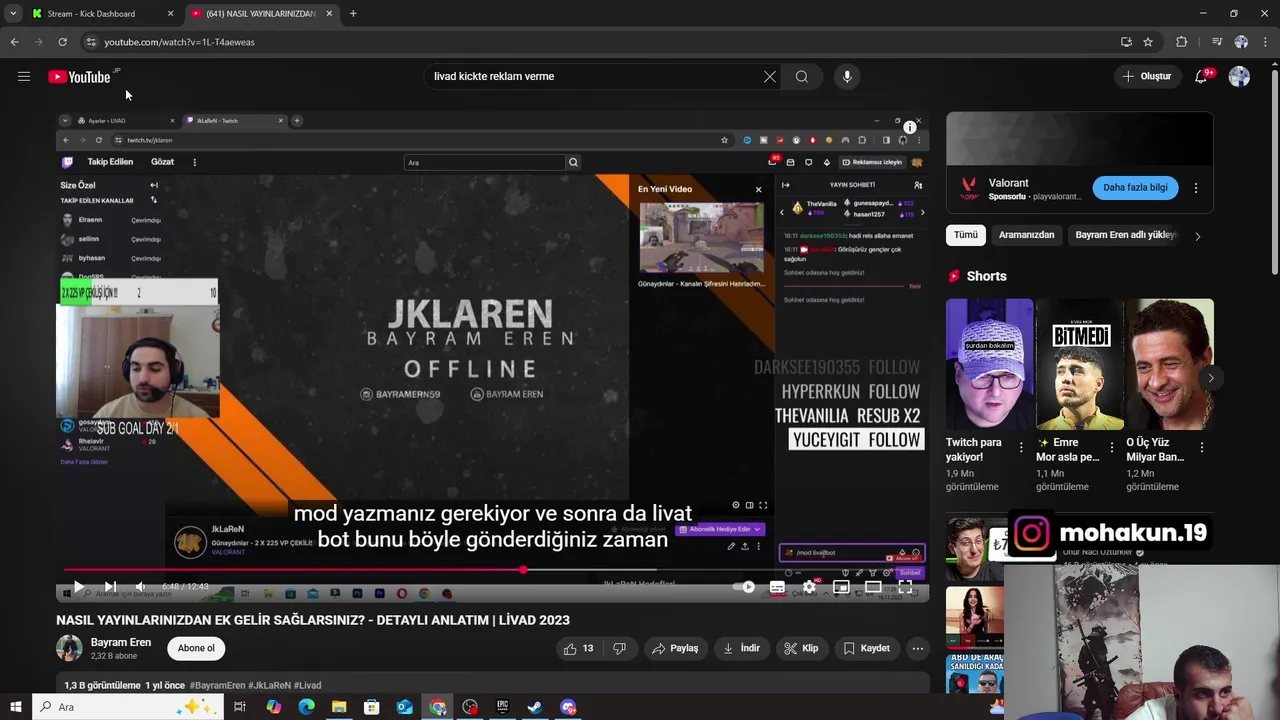Select the Aramanızdan filter chip
1280x720 pixels.
[x=1026, y=235]
